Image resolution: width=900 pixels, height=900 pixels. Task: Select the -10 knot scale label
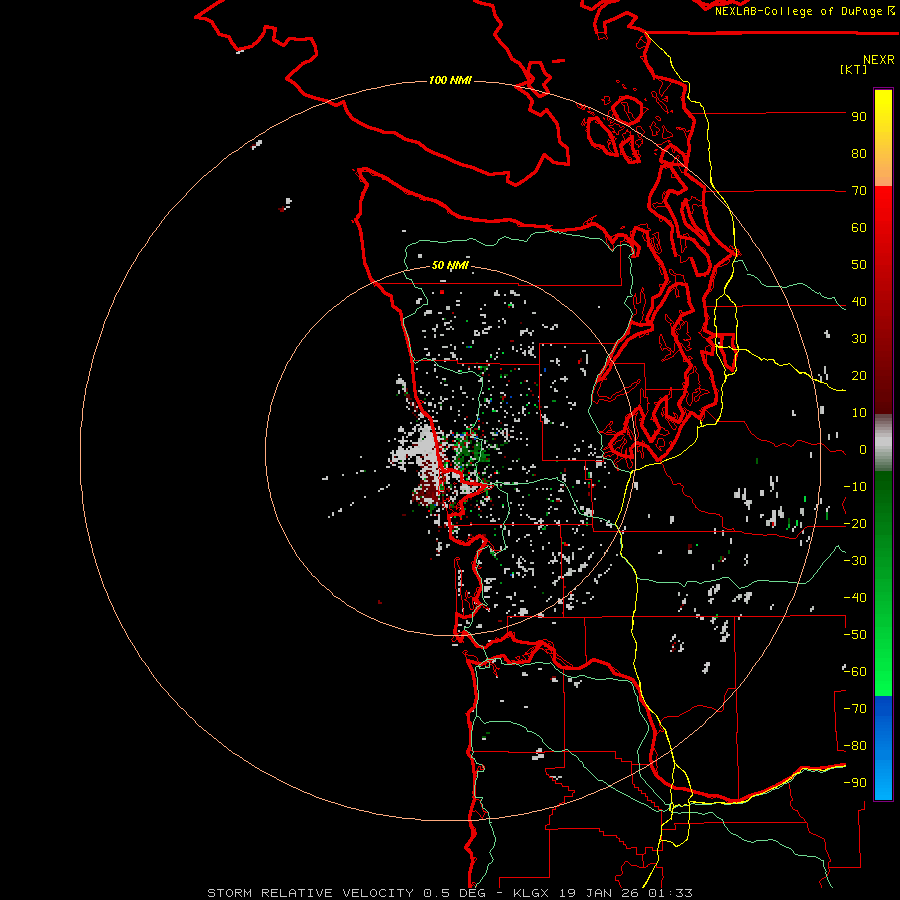855,487
